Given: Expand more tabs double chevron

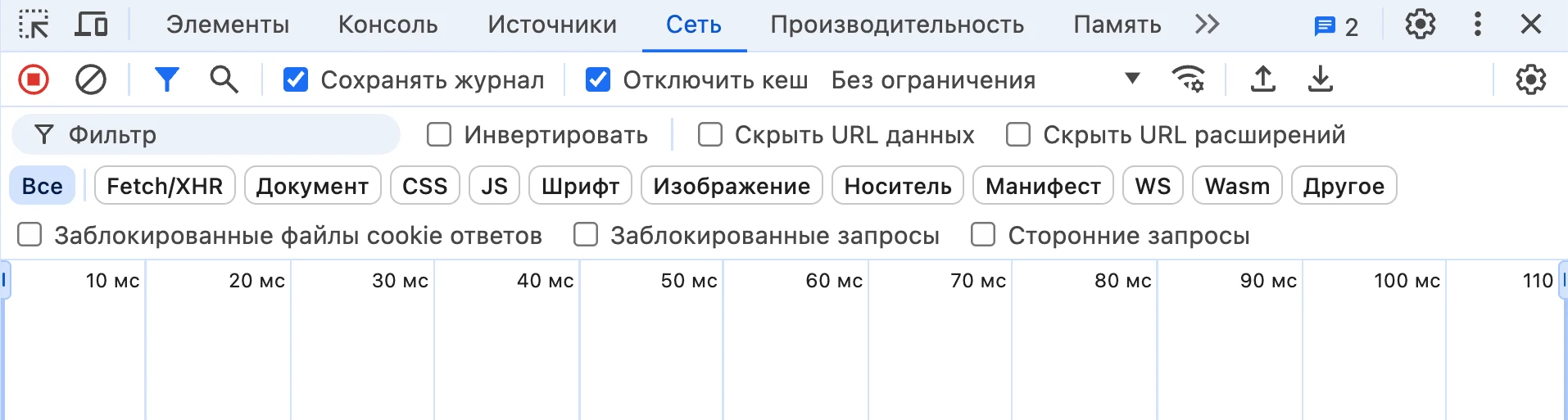Looking at the screenshot, I should pyautogui.click(x=1207, y=25).
